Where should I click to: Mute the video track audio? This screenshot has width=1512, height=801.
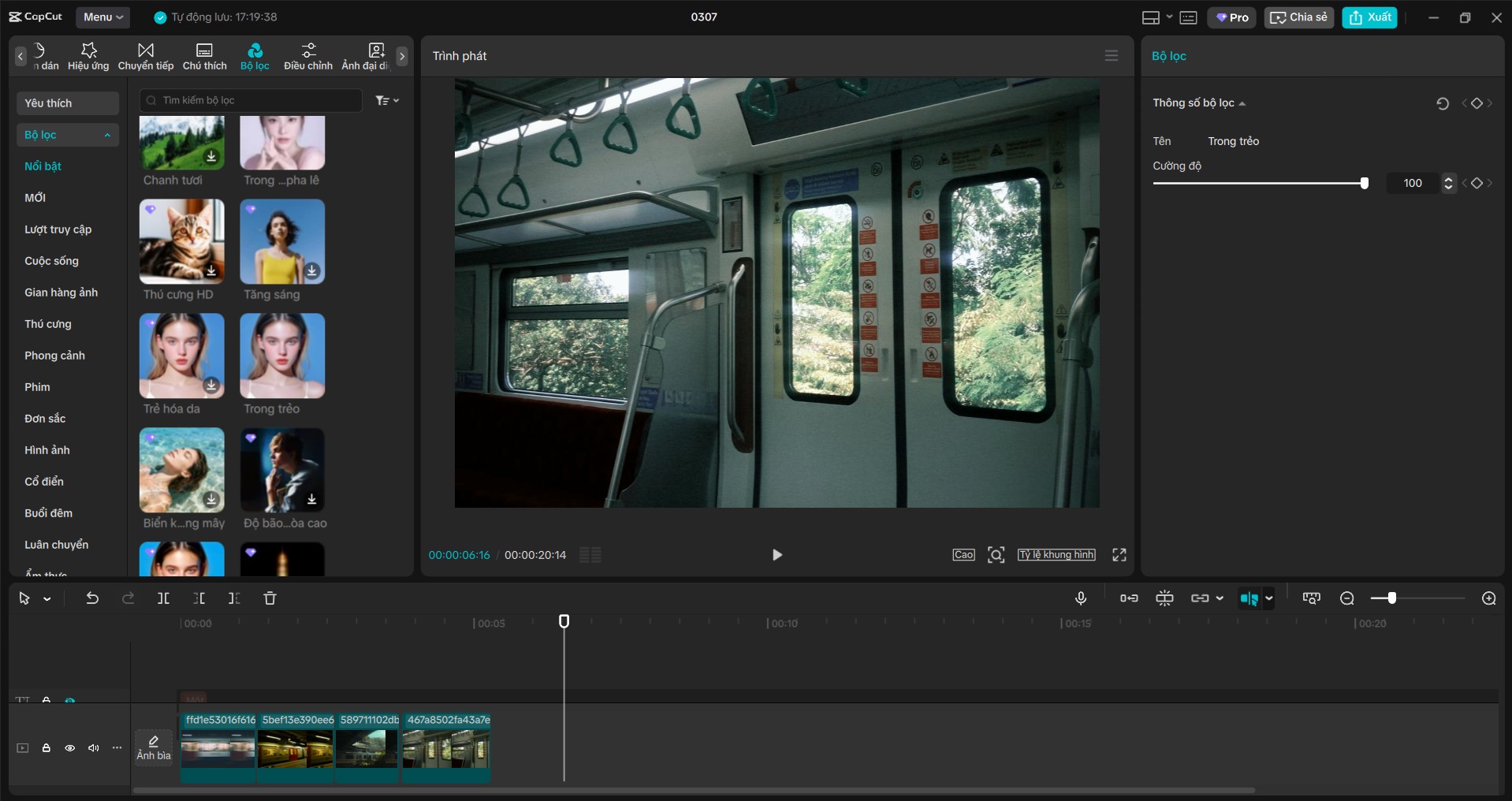tap(94, 748)
